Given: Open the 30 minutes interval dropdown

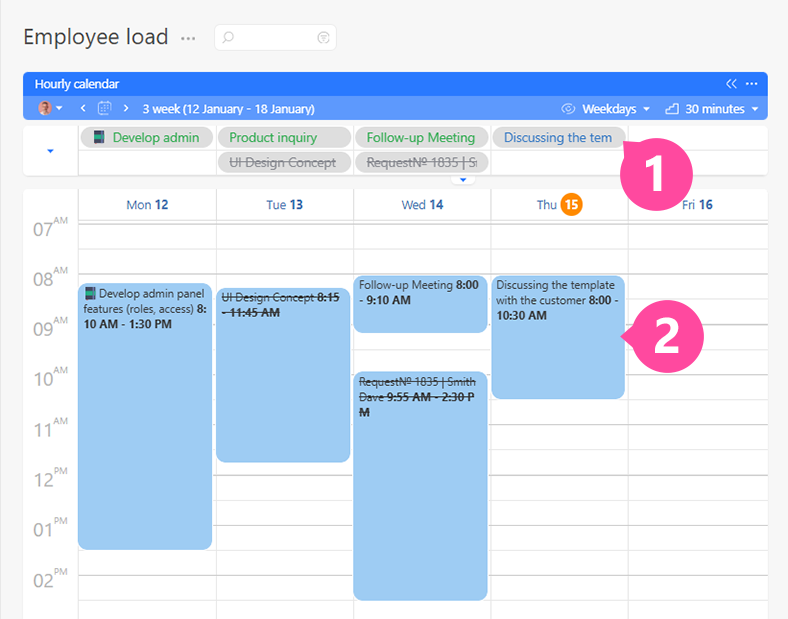Looking at the screenshot, I should click(721, 108).
